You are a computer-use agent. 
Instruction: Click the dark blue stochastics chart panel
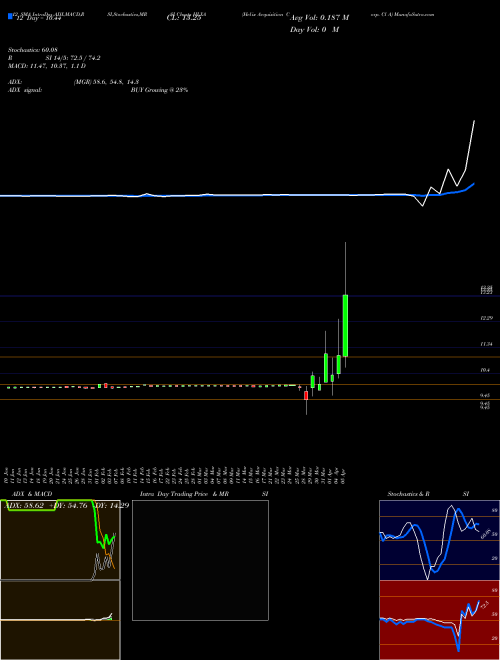pos(439,540)
